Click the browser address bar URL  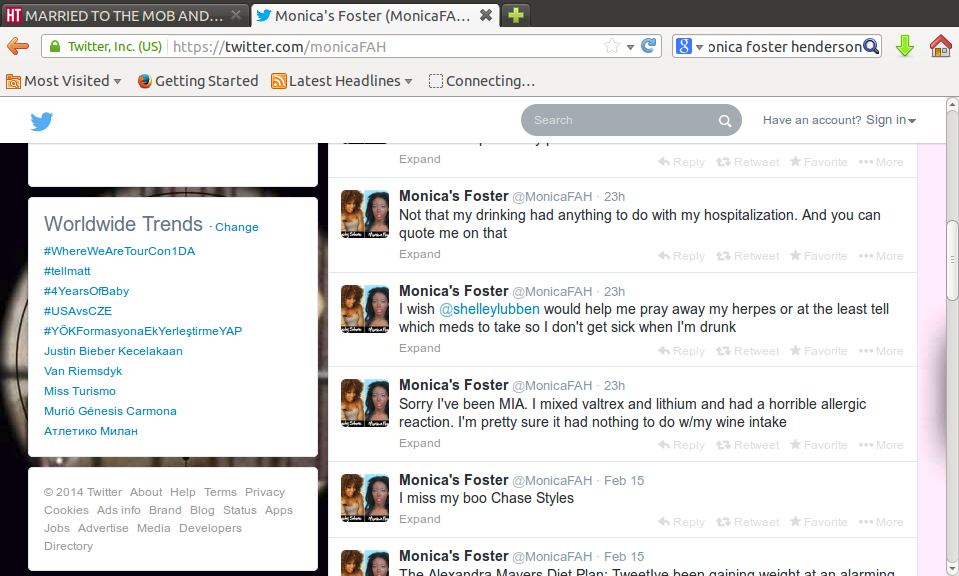[x=279, y=46]
